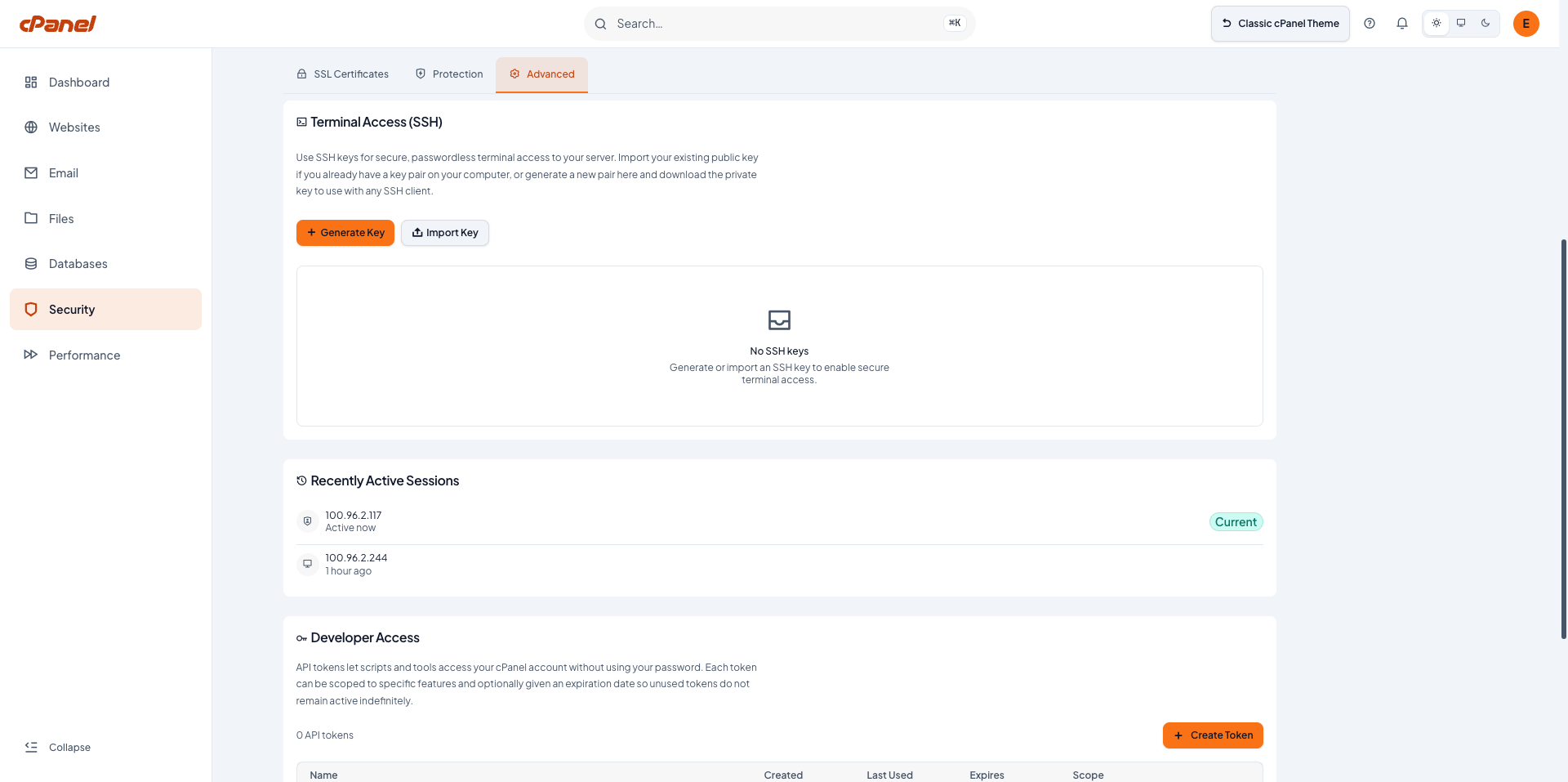The width and height of the screenshot is (1568, 782).
Task: Select system theme monitor toggle
Action: point(1461,23)
